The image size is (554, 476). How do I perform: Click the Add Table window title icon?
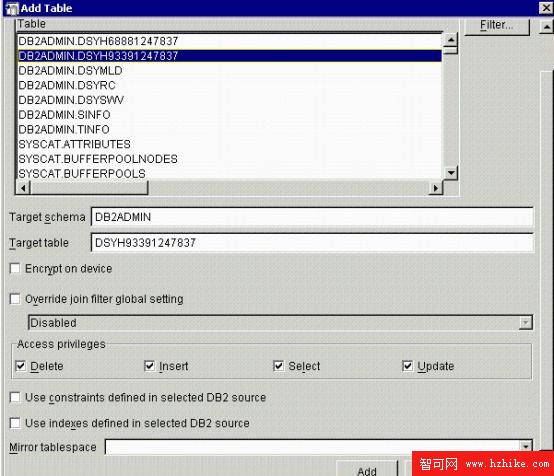pos(12,8)
